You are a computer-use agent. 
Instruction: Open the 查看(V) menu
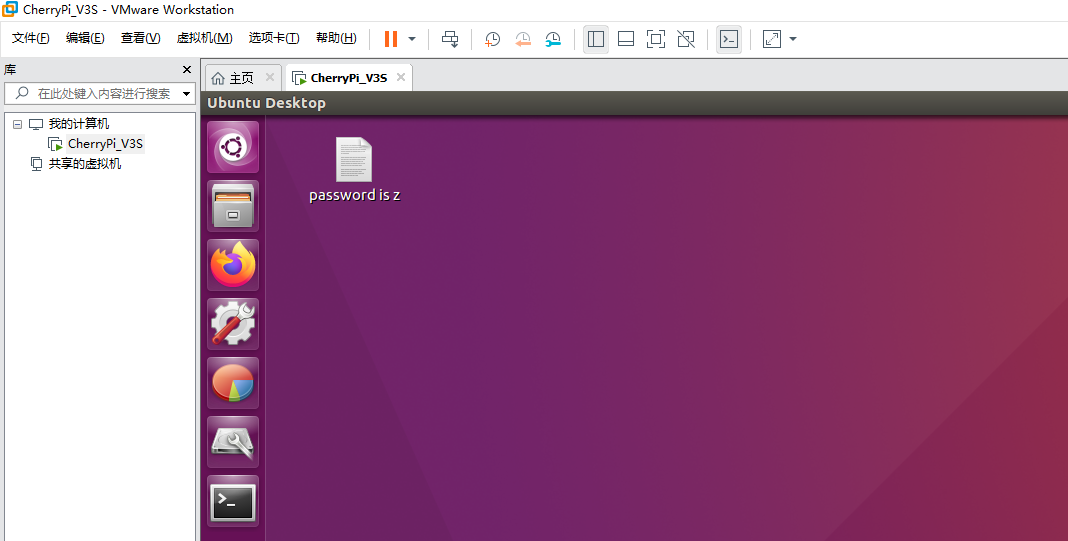click(x=140, y=38)
